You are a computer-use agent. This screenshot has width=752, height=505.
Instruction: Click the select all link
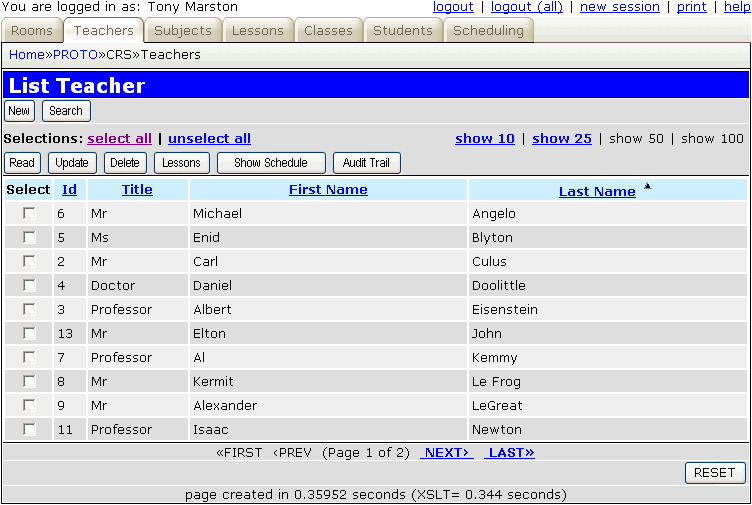tap(120, 139)
